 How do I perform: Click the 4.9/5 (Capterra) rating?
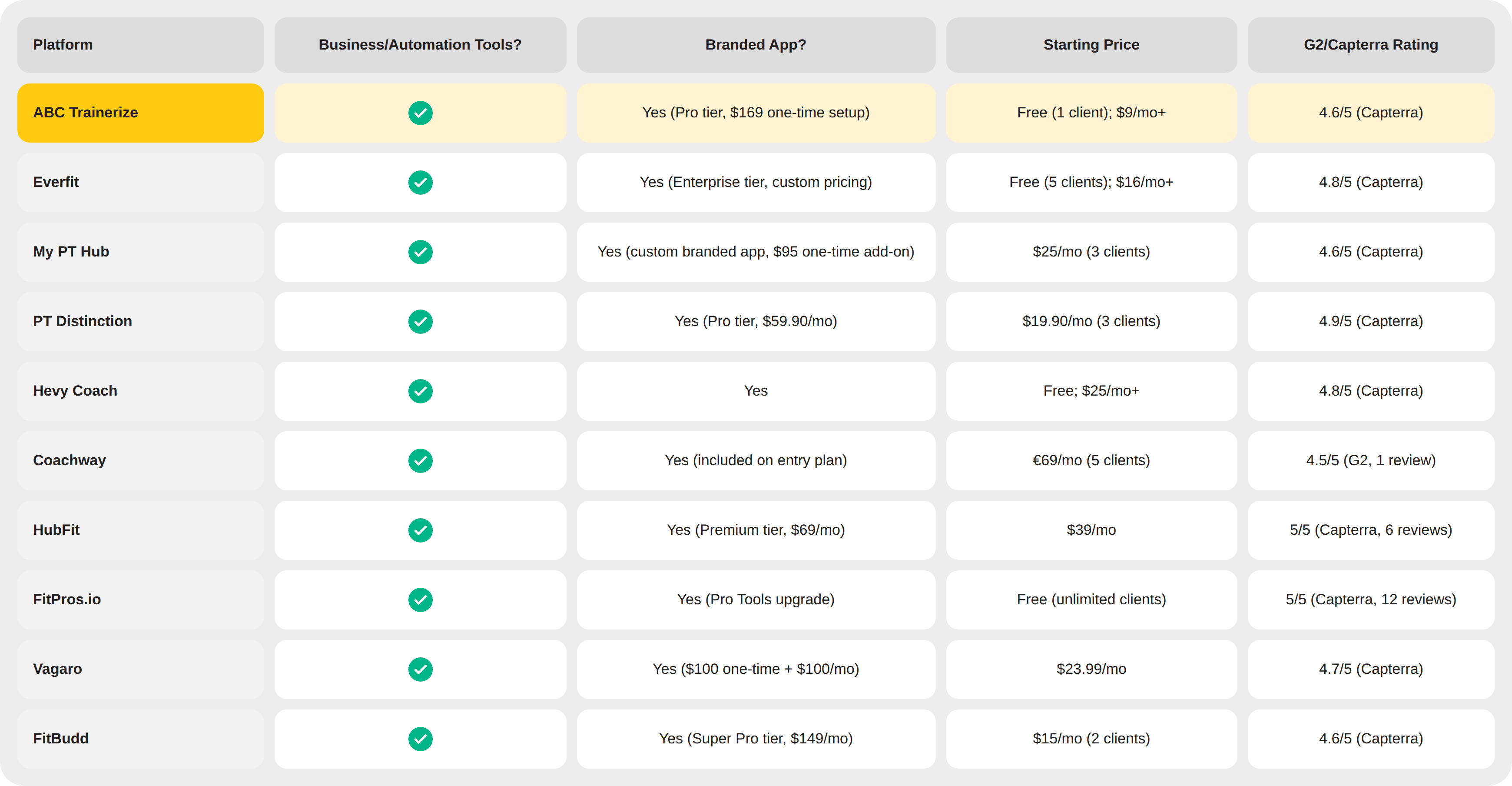click(1371, 321)
